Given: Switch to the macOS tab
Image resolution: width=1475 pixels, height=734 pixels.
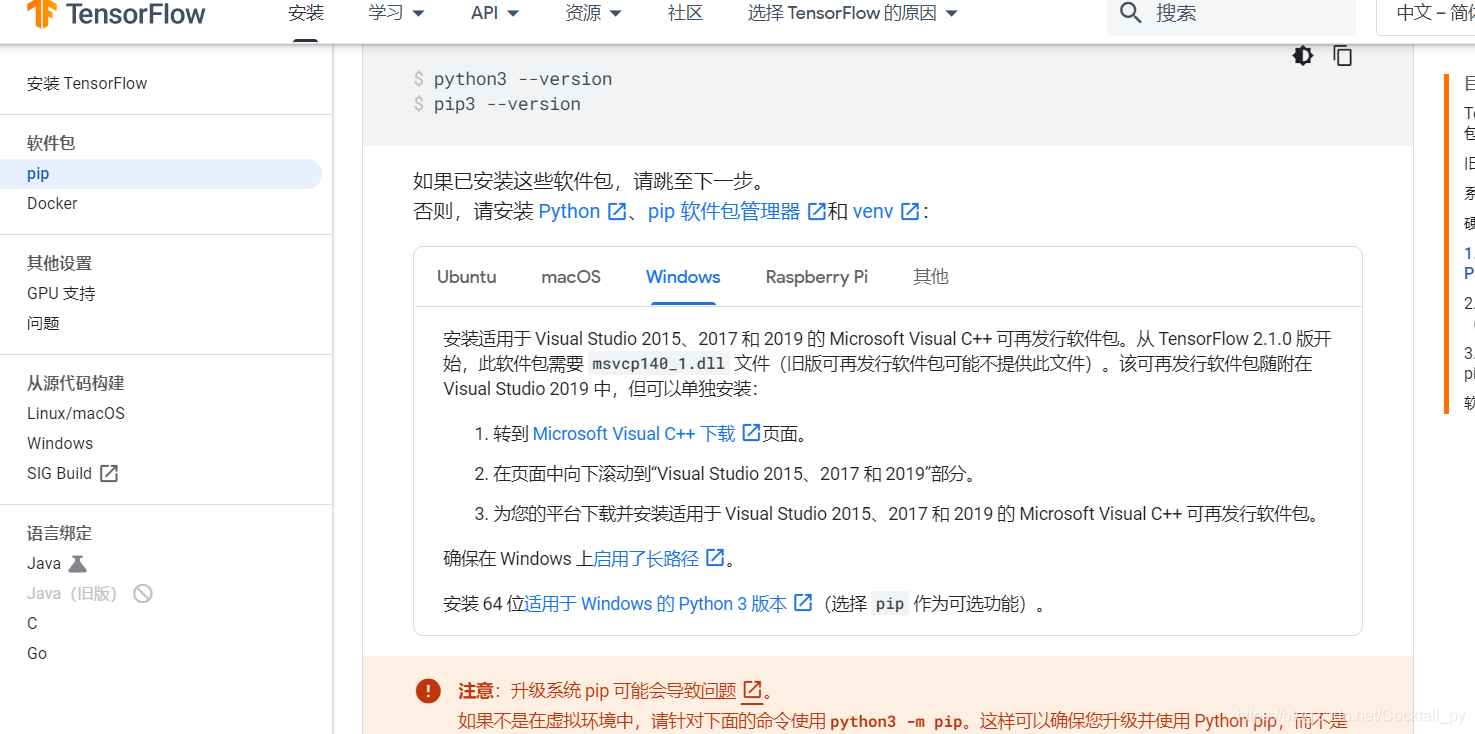Looking at the screenshot, I should click(571, 277).
